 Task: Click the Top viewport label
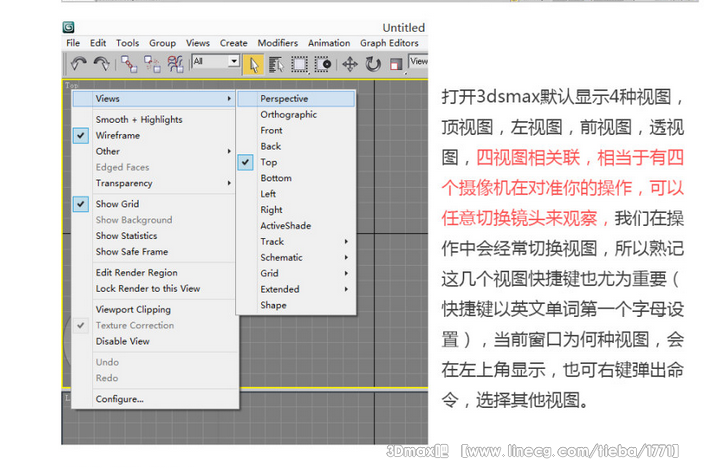pyautogui.click(x=71, y=85)
